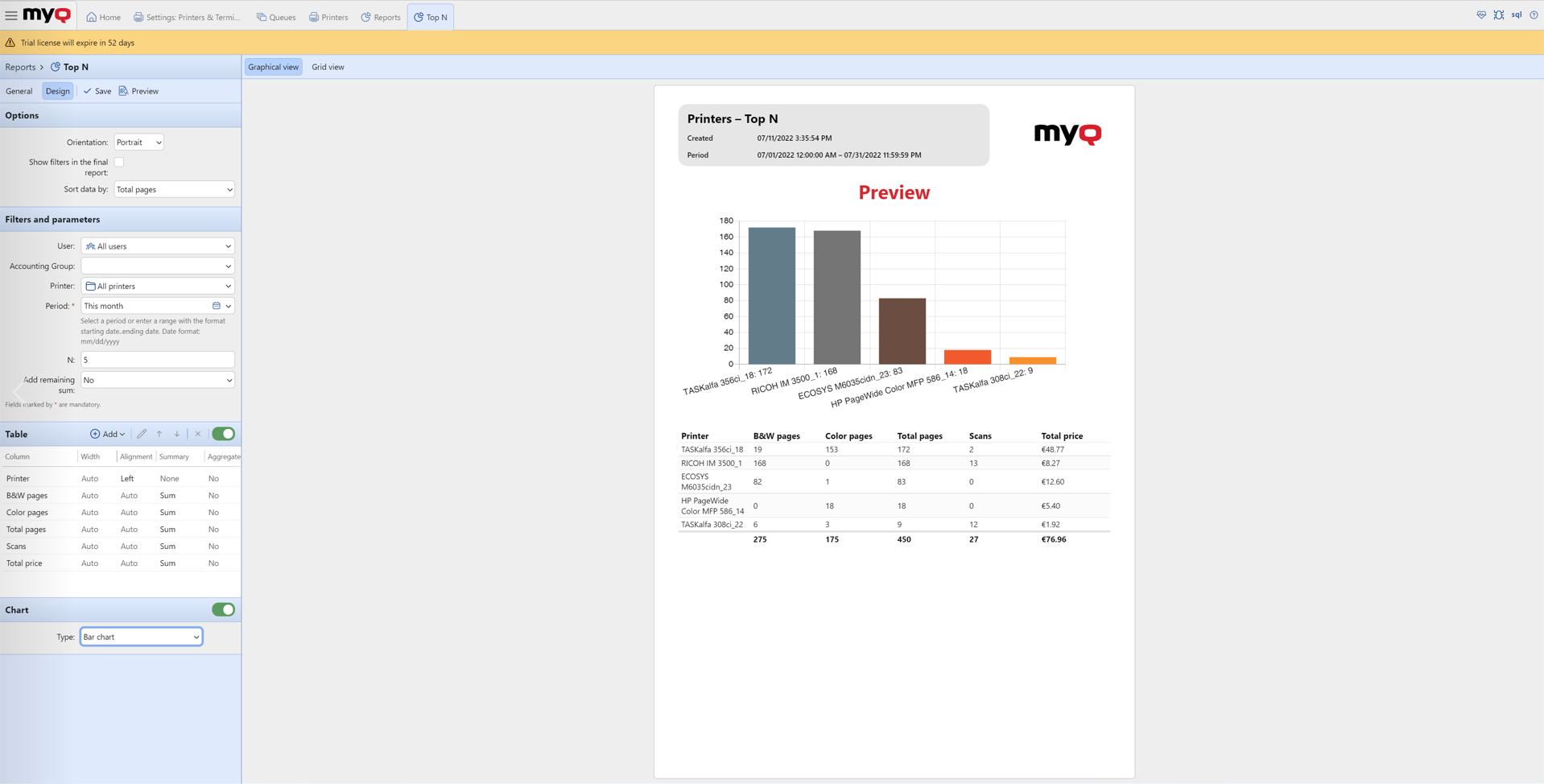Click the edit pencil icon in Table header
This screenshot has width=1544, height=784.
[x=142, y=434]
